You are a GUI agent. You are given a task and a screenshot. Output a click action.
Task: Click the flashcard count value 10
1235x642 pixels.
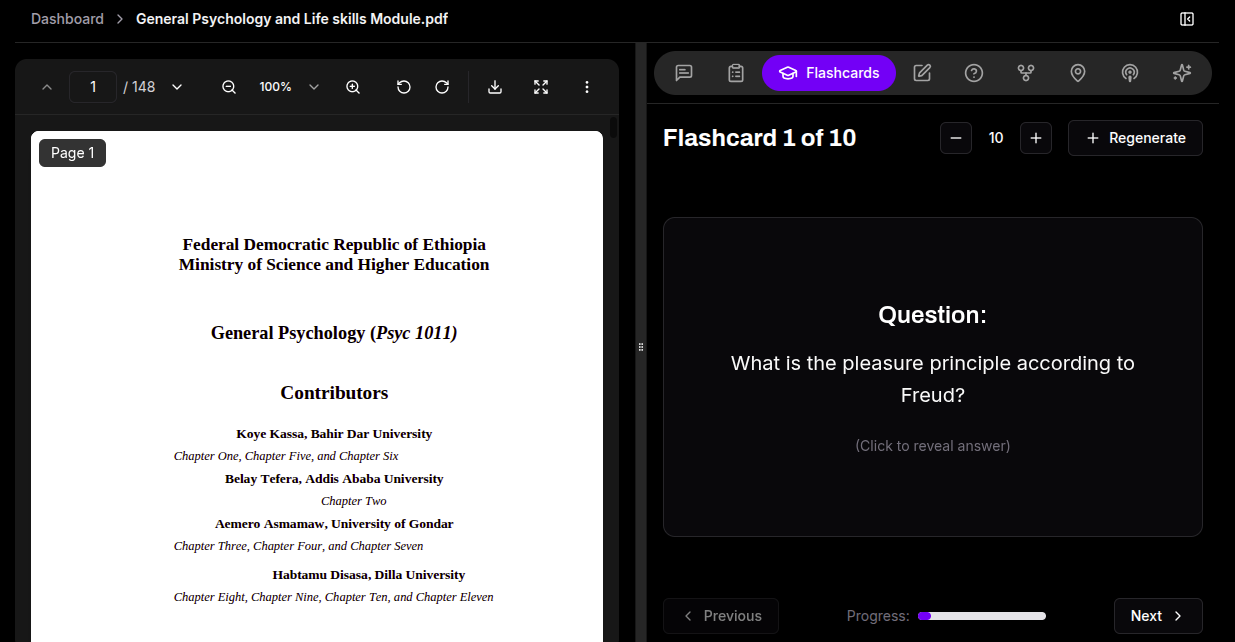[996, 138]
